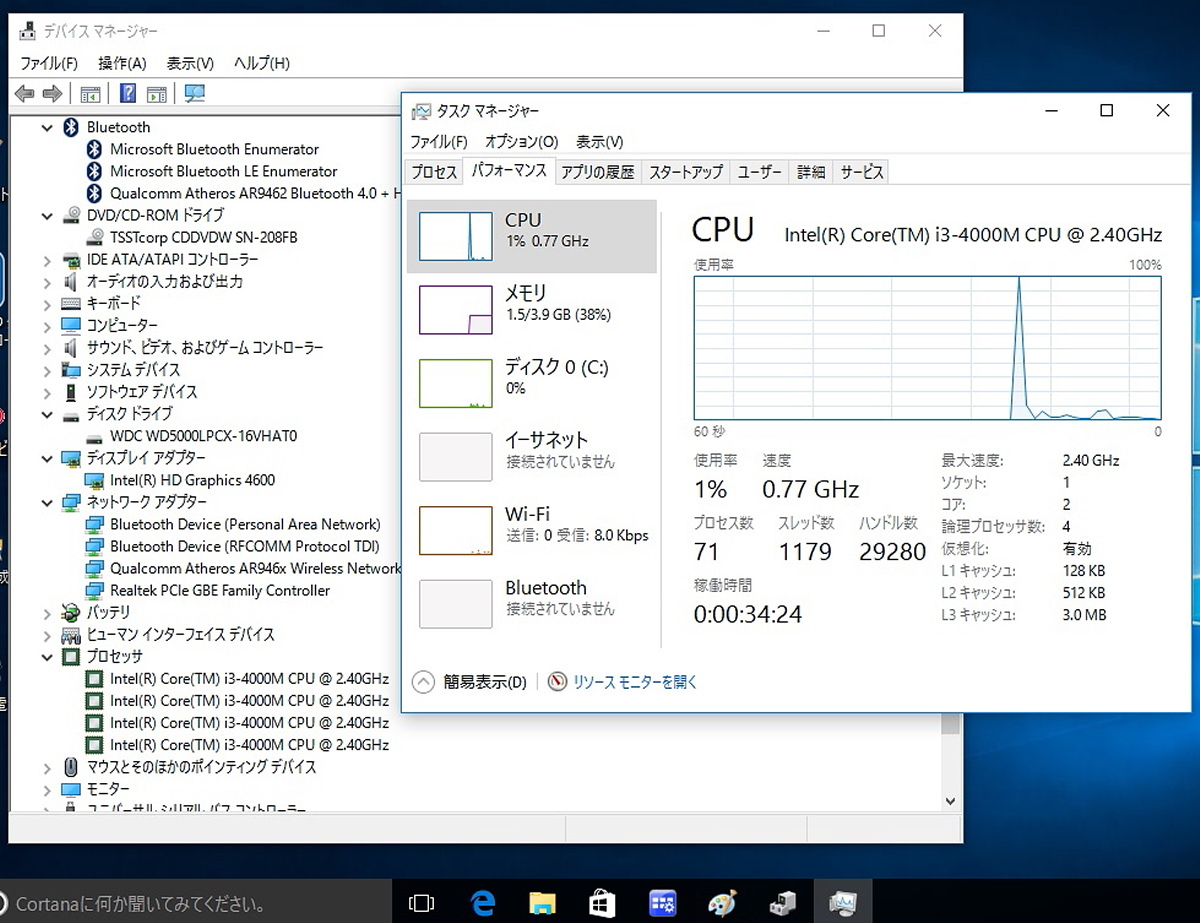This screenshot has height=923, width=1200.
Task: Expand the モニター category
Action: click(x=47, y=789)
